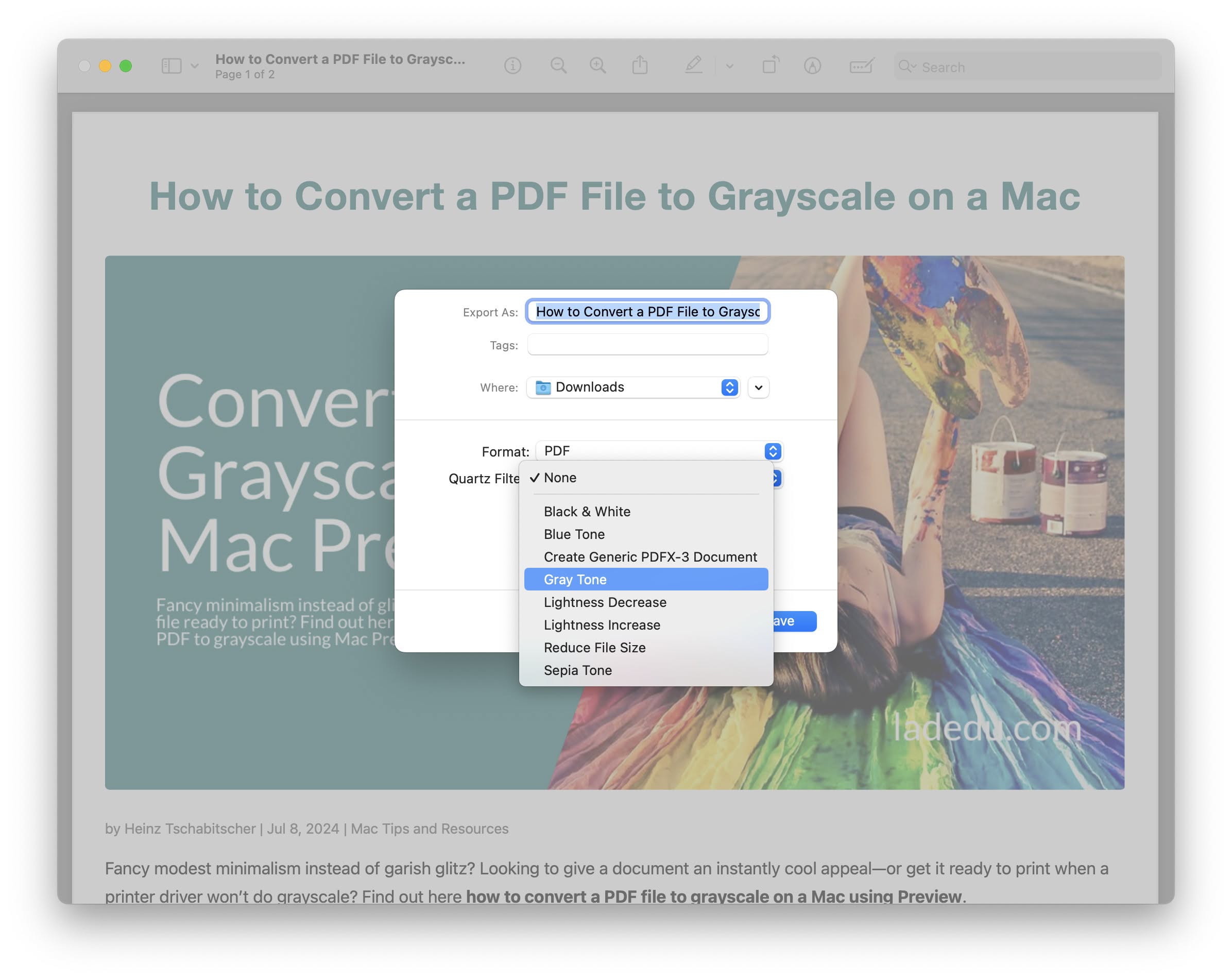Select the Highlight pen tool
The height and width of the screenshot is (980, 1232).
point(694,65)
